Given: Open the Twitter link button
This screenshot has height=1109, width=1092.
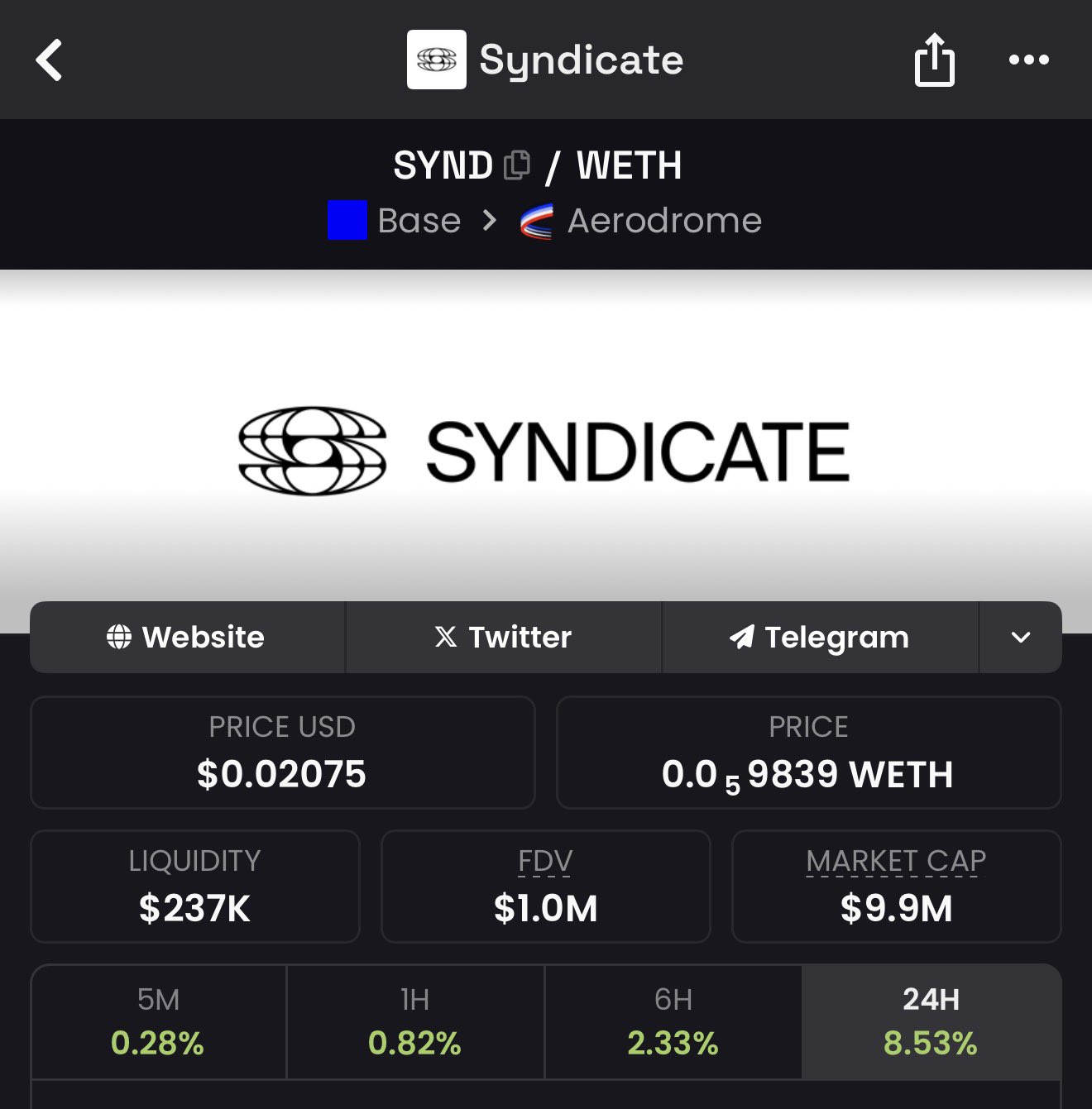Looking at the screenshot, I should tap(503, 637).
